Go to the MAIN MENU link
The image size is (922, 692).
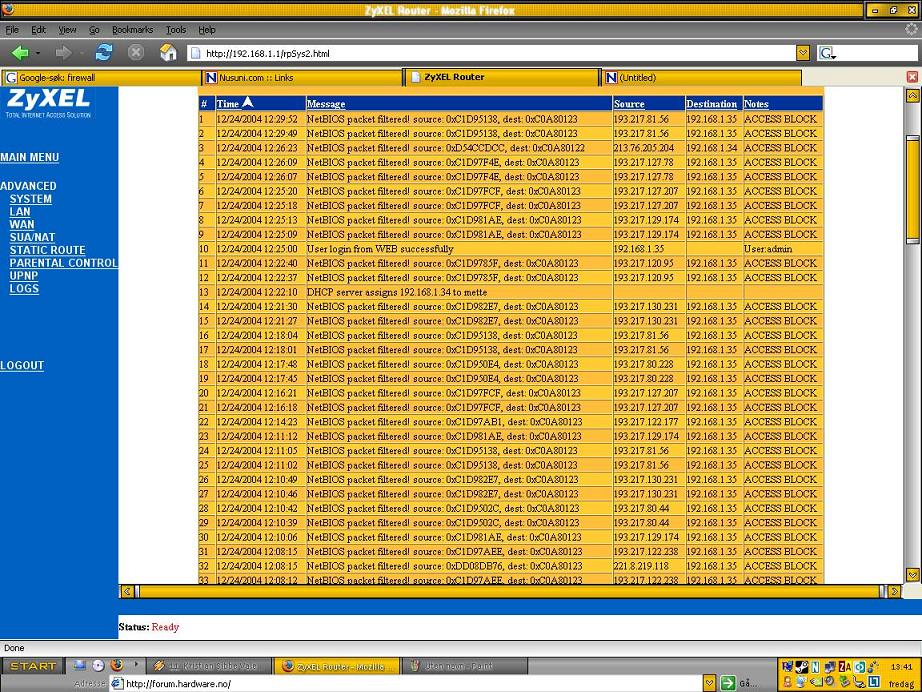(x=29, y=157)
